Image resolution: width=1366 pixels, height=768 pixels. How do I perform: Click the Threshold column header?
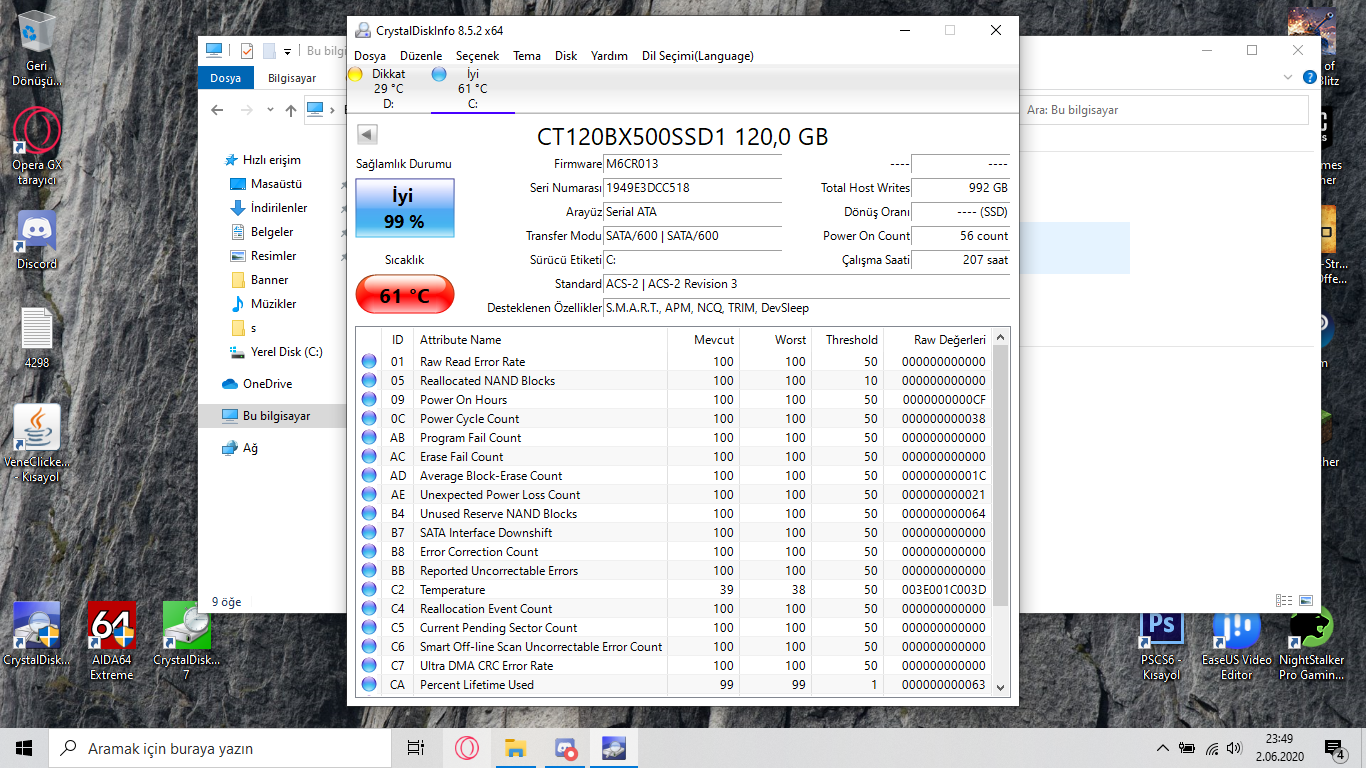pos(848,340)
